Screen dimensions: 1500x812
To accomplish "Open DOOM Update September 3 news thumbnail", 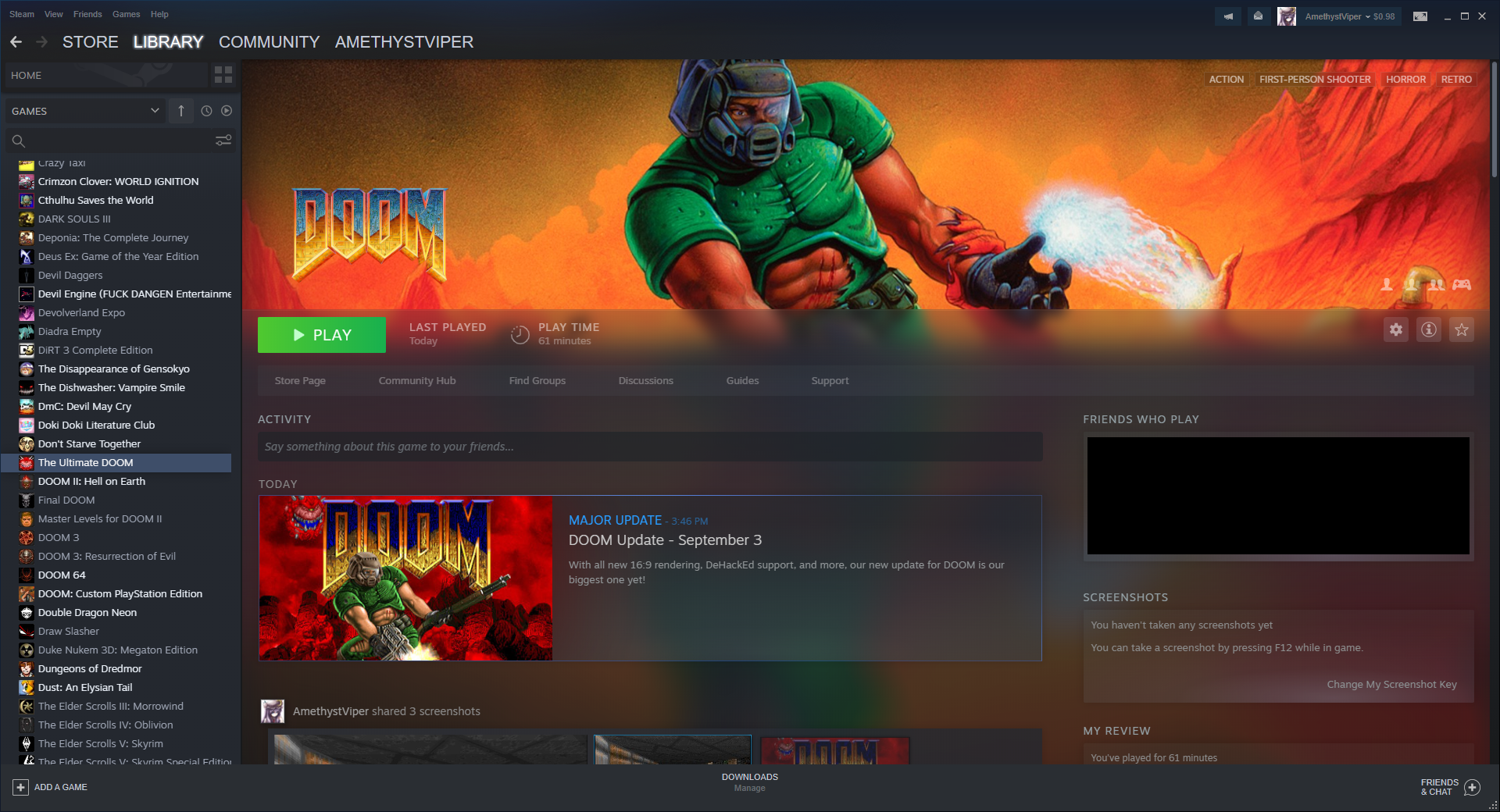I will [x=405, y=579].
